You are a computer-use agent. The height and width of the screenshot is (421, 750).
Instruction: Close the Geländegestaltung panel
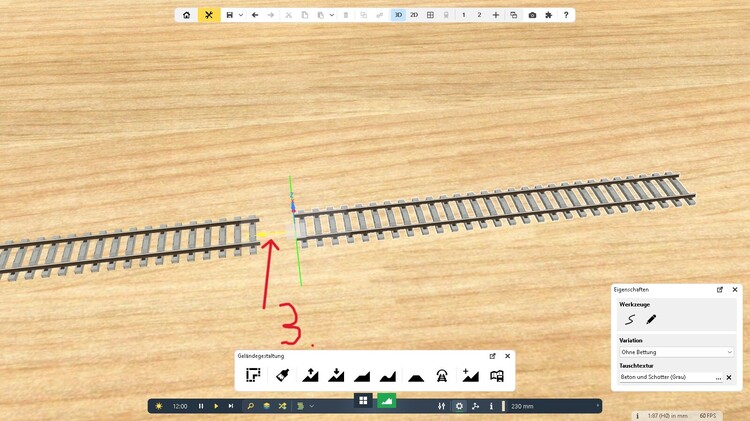[507, 356]
